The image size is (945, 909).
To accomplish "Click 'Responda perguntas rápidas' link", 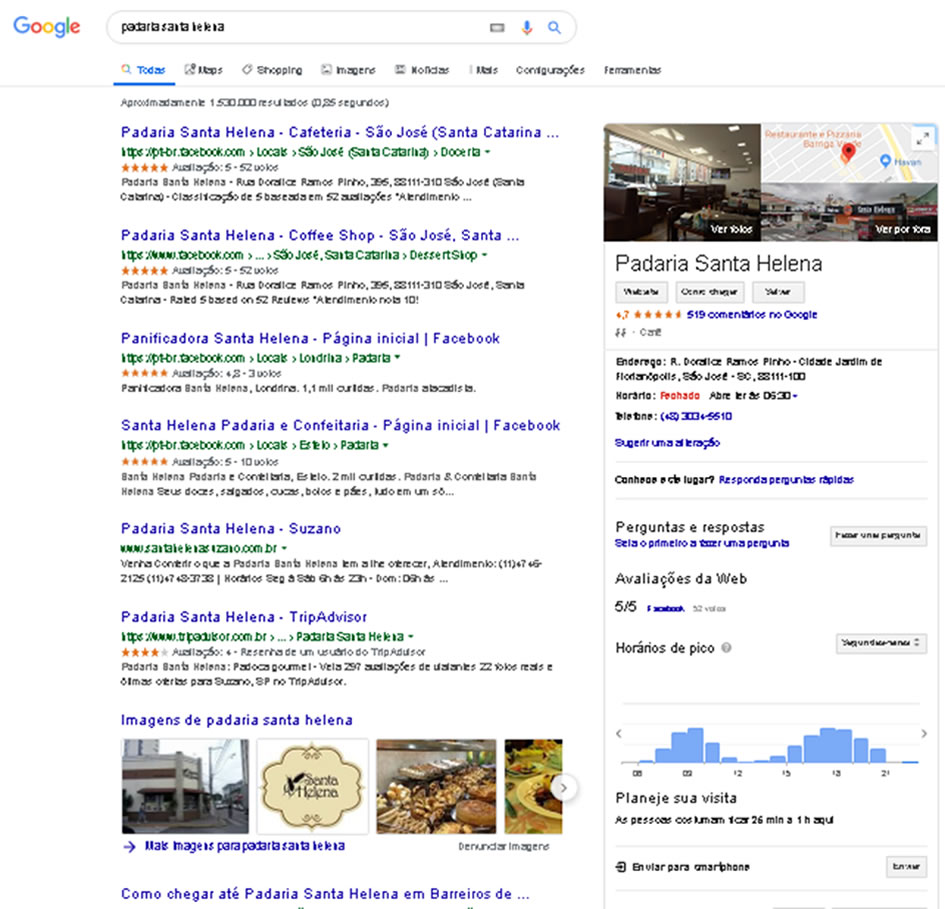I will [786, 480].
